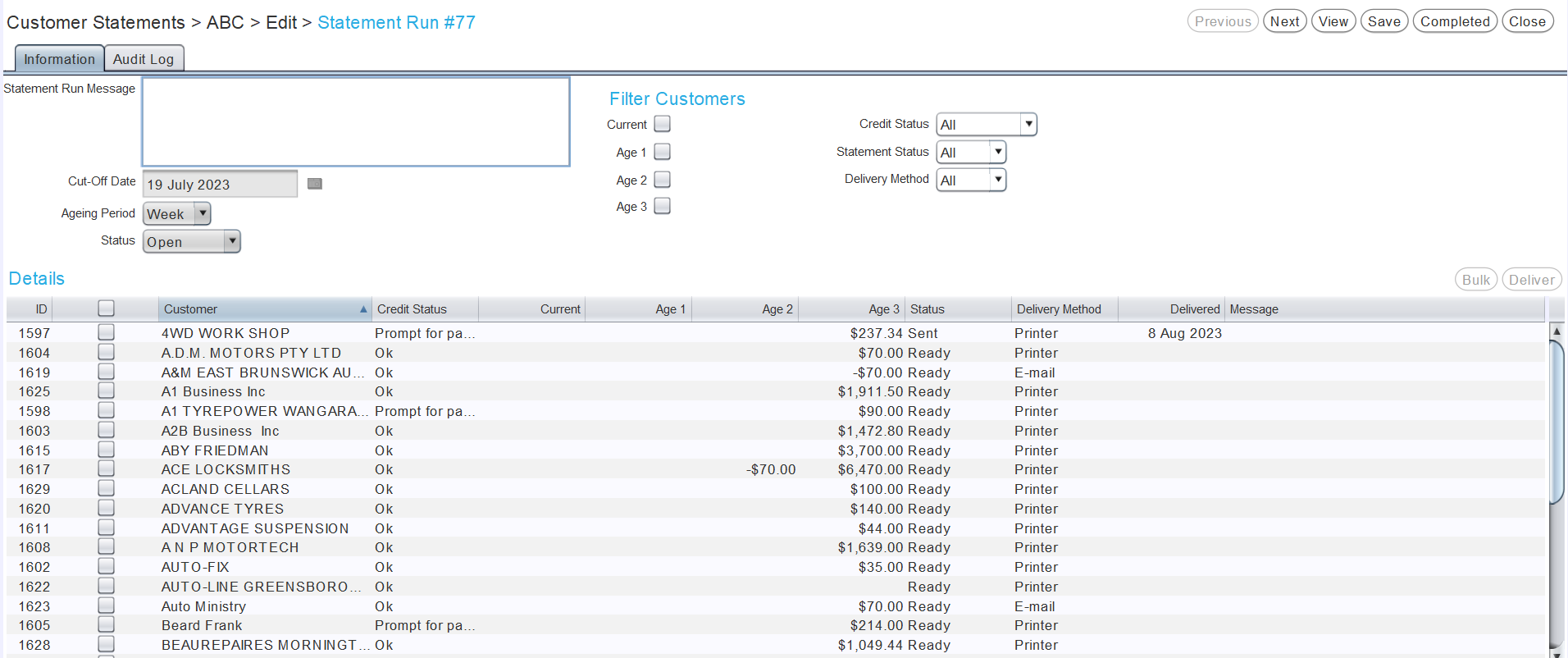The height and width of the screenshot is (658, 1568).
Task: Check the box for A.D.M. MOTORS PTY LTD
Action: point(106,352)
